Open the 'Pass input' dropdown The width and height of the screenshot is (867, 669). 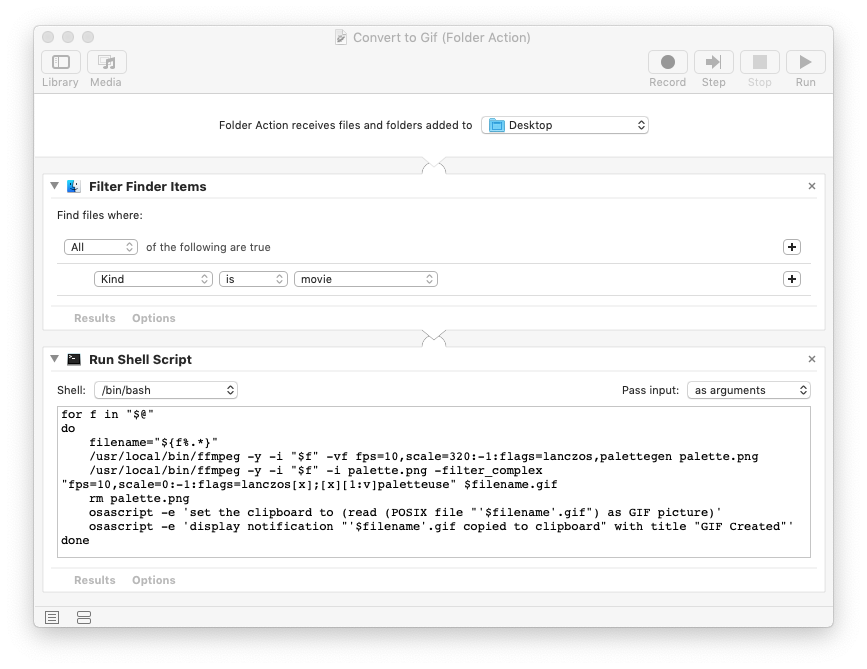click(x=748, y=389)
